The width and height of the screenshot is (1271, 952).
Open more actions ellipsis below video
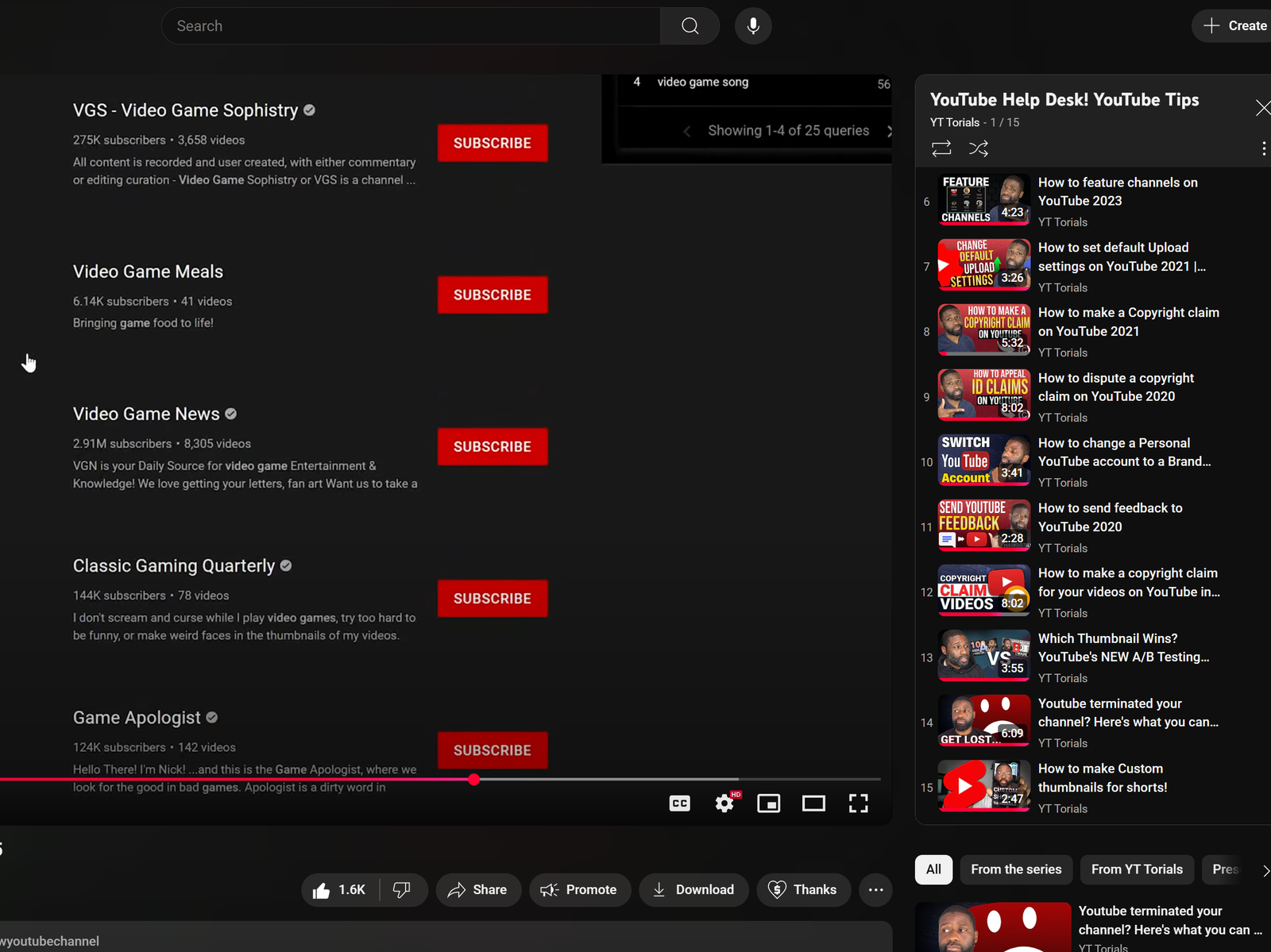tap(875, 890)
